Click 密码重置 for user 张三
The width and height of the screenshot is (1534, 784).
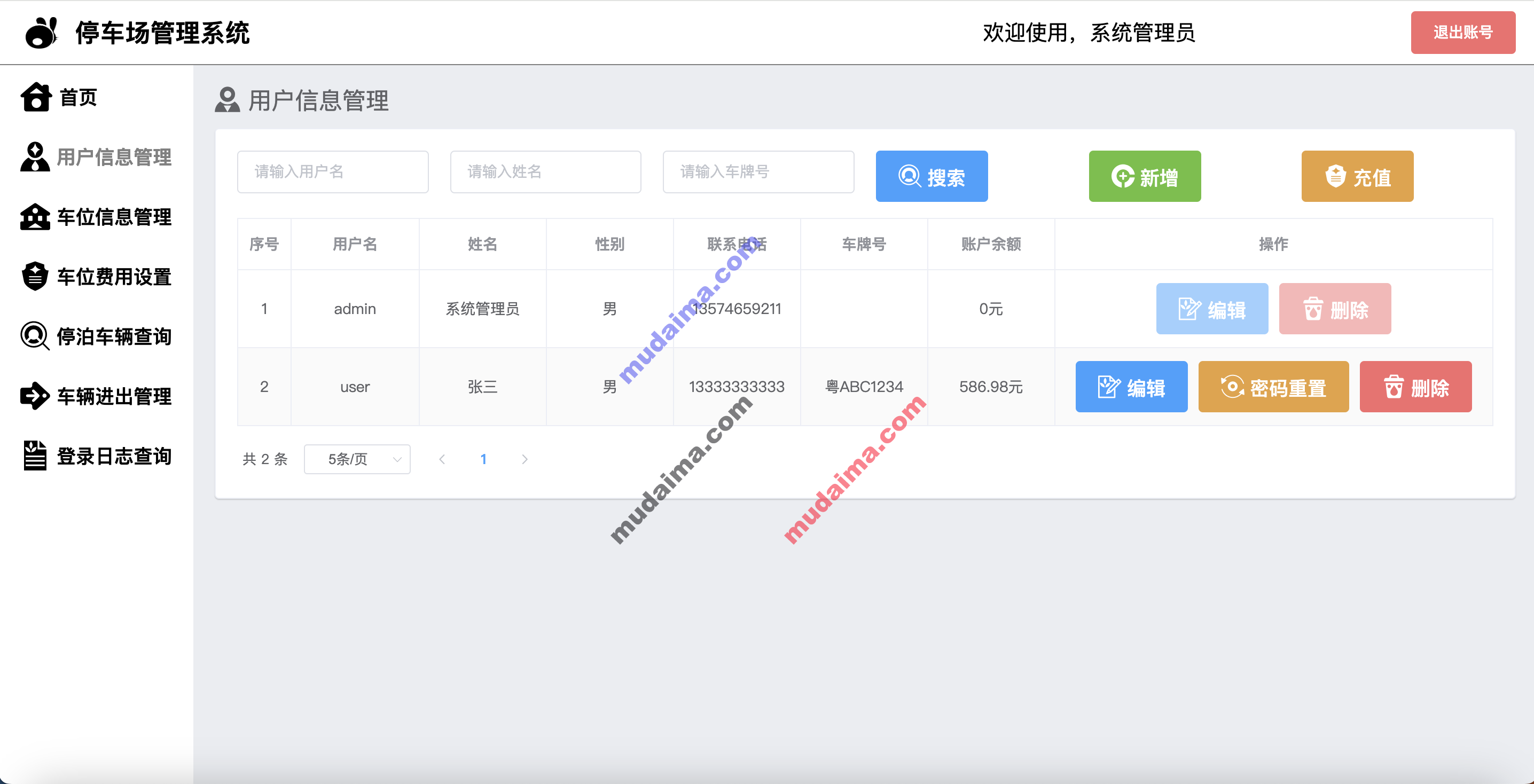point(1273,387)
